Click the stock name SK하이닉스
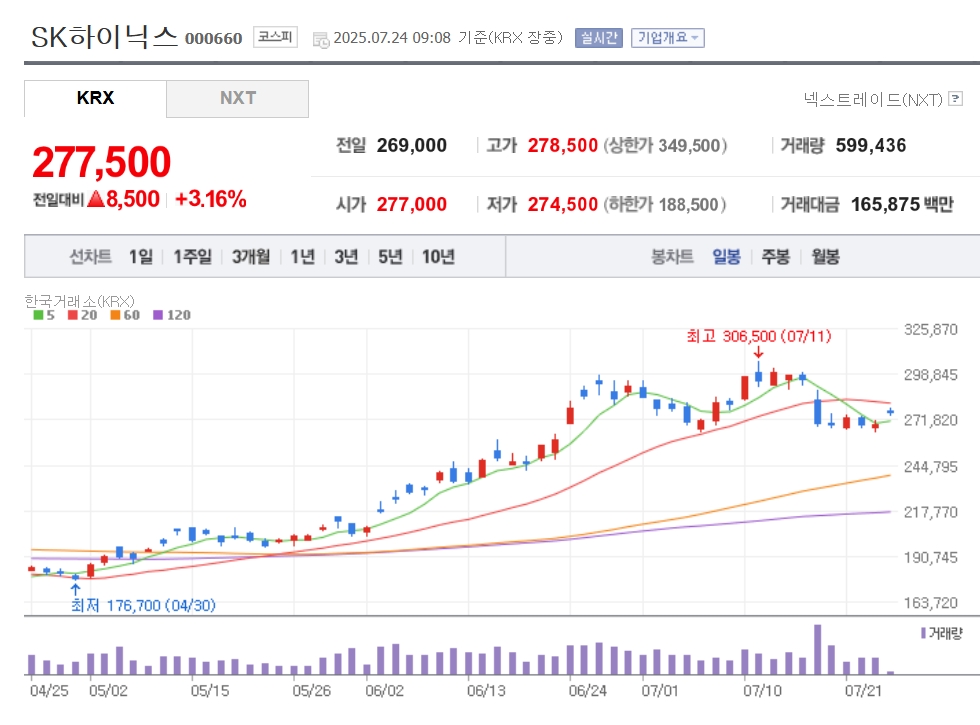Image resolution: width=980 pixels, height=725 pixels. click(104, 37)
